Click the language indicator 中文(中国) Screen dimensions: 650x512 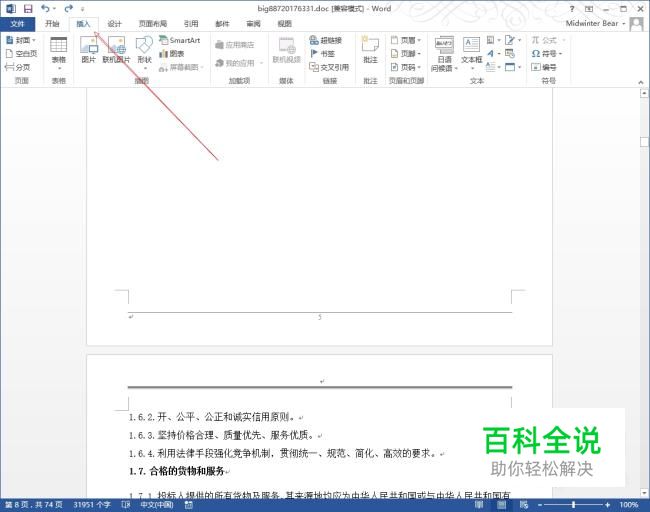pos(157,505)
